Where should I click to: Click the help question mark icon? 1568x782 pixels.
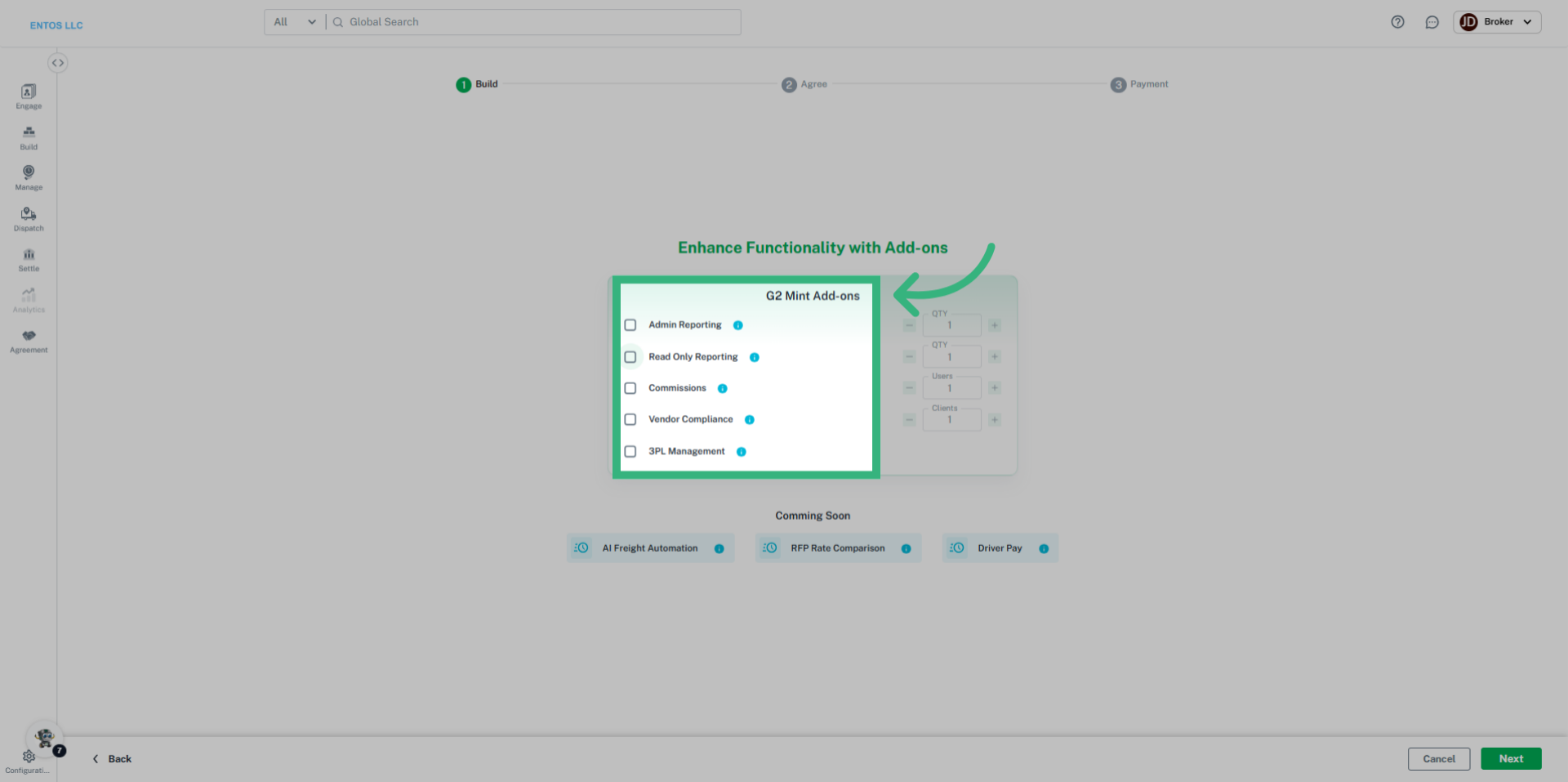(x=1396, y=22)
